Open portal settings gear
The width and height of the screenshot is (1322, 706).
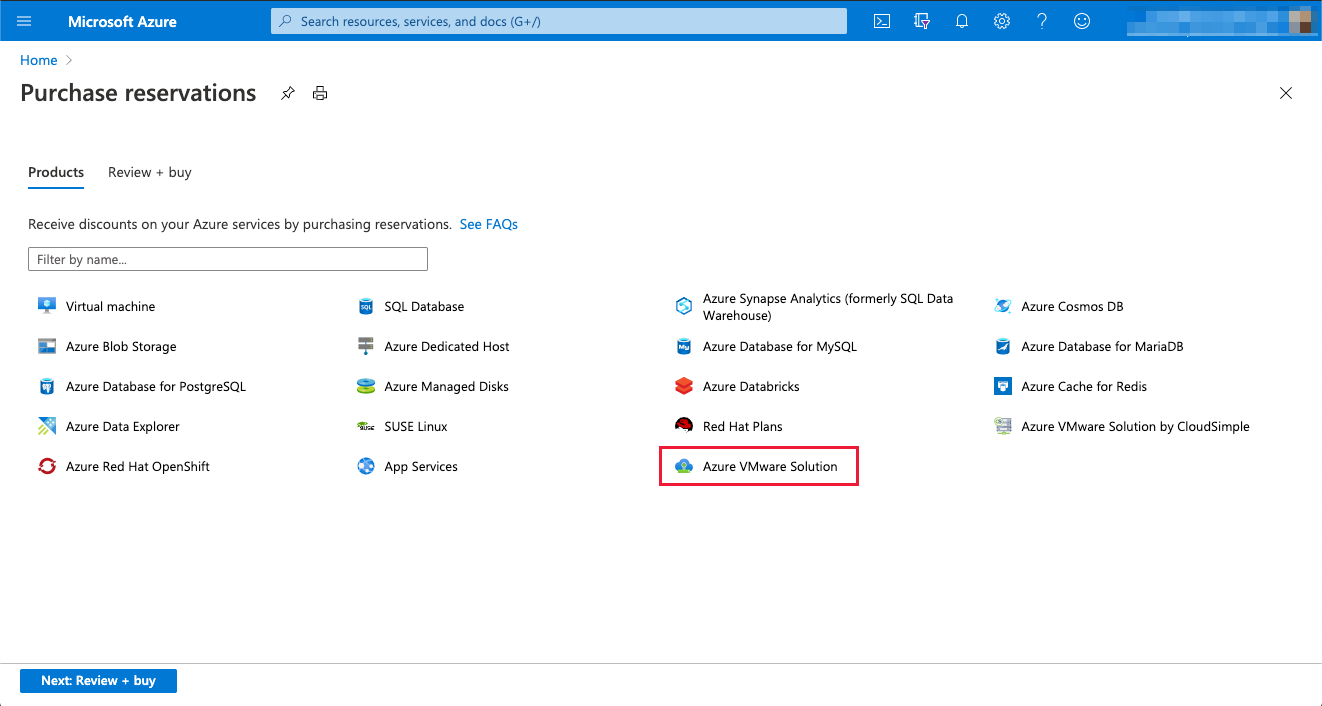[x=1002, y=21]
